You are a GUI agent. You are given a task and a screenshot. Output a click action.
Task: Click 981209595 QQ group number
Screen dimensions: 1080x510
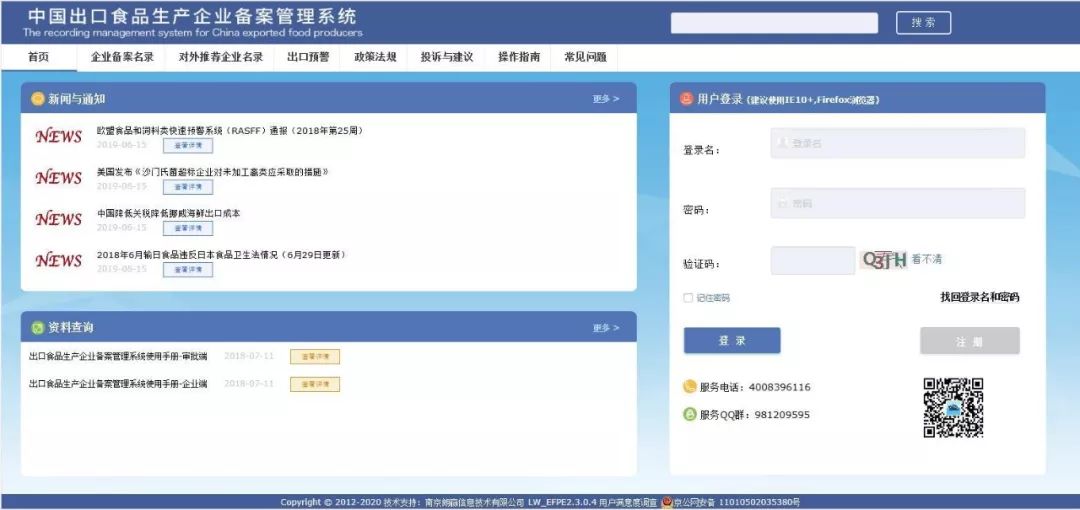click(x=782, y=415)
